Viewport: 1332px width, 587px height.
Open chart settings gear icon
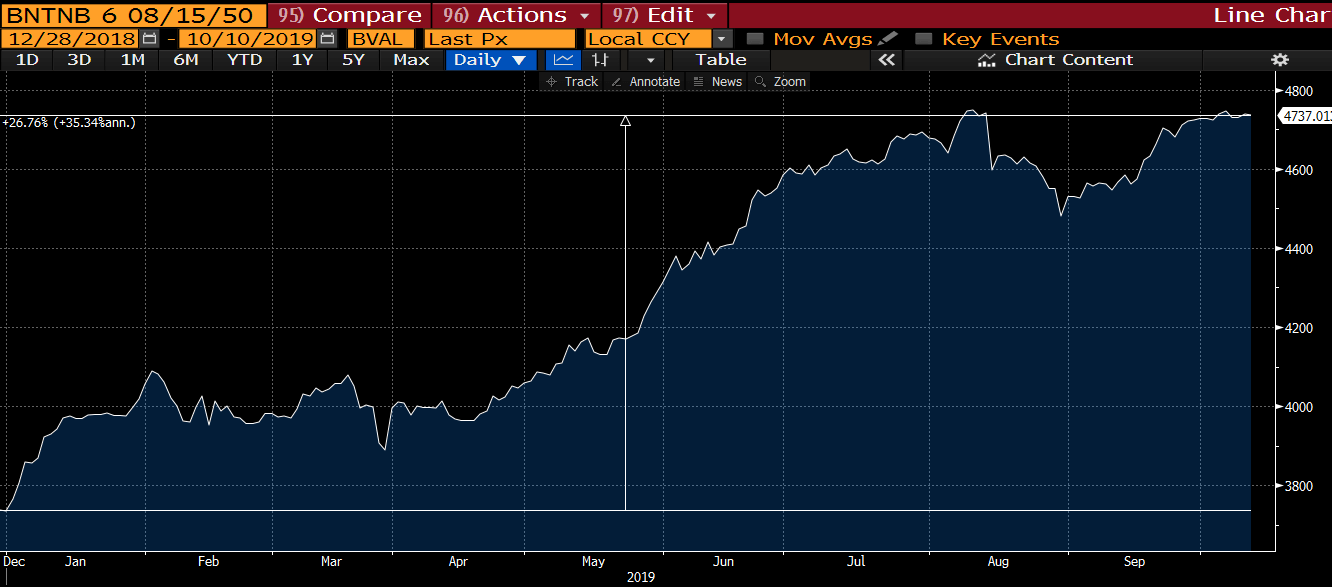[x=1279, y=60]
